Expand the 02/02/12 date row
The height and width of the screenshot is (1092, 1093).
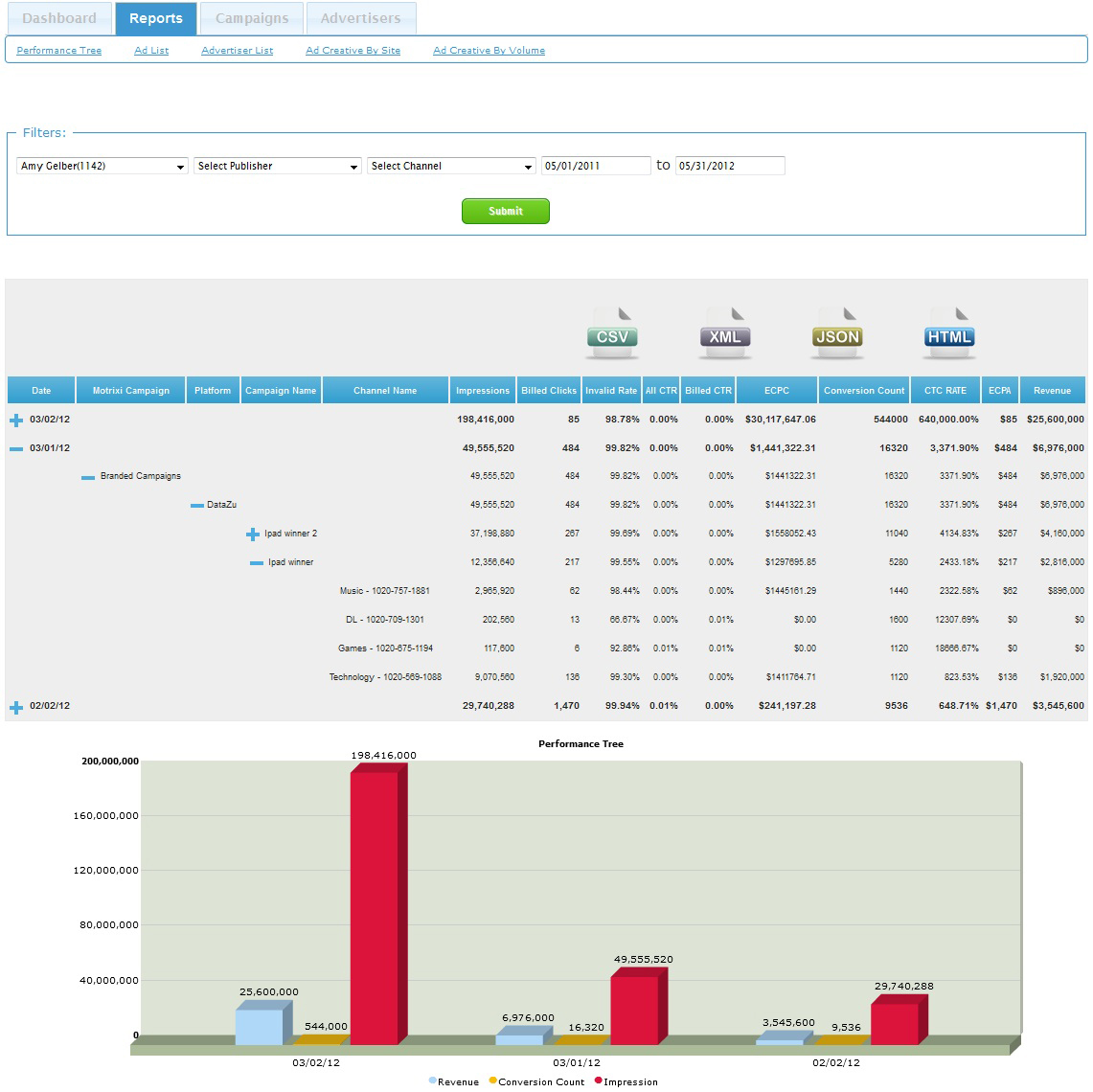click(x=16, y=707)
